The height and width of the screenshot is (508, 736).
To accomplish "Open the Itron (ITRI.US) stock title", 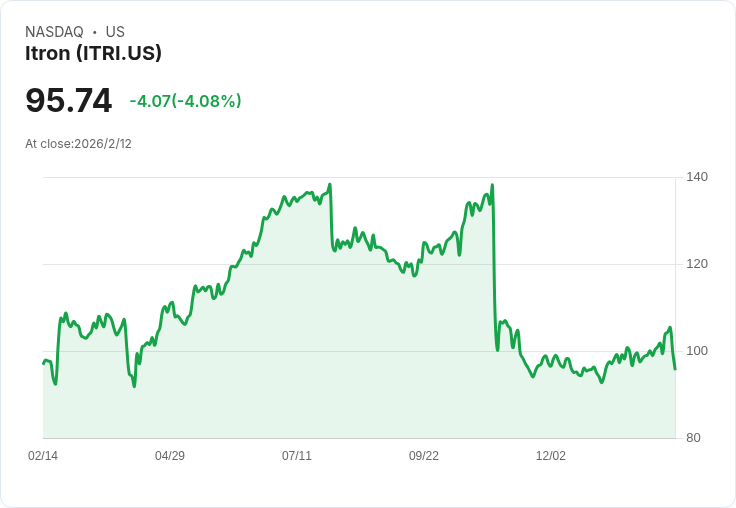I will click(x=93, y=53).
